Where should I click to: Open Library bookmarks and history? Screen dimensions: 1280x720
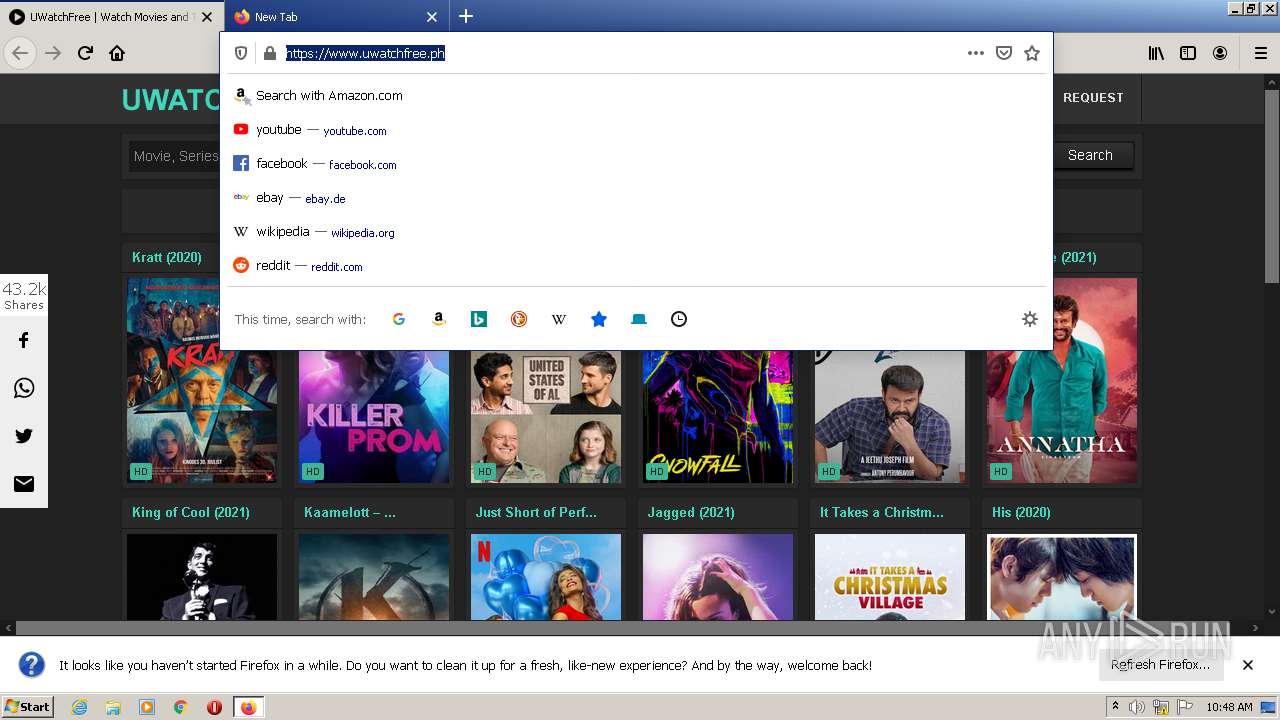[1156, 53]
